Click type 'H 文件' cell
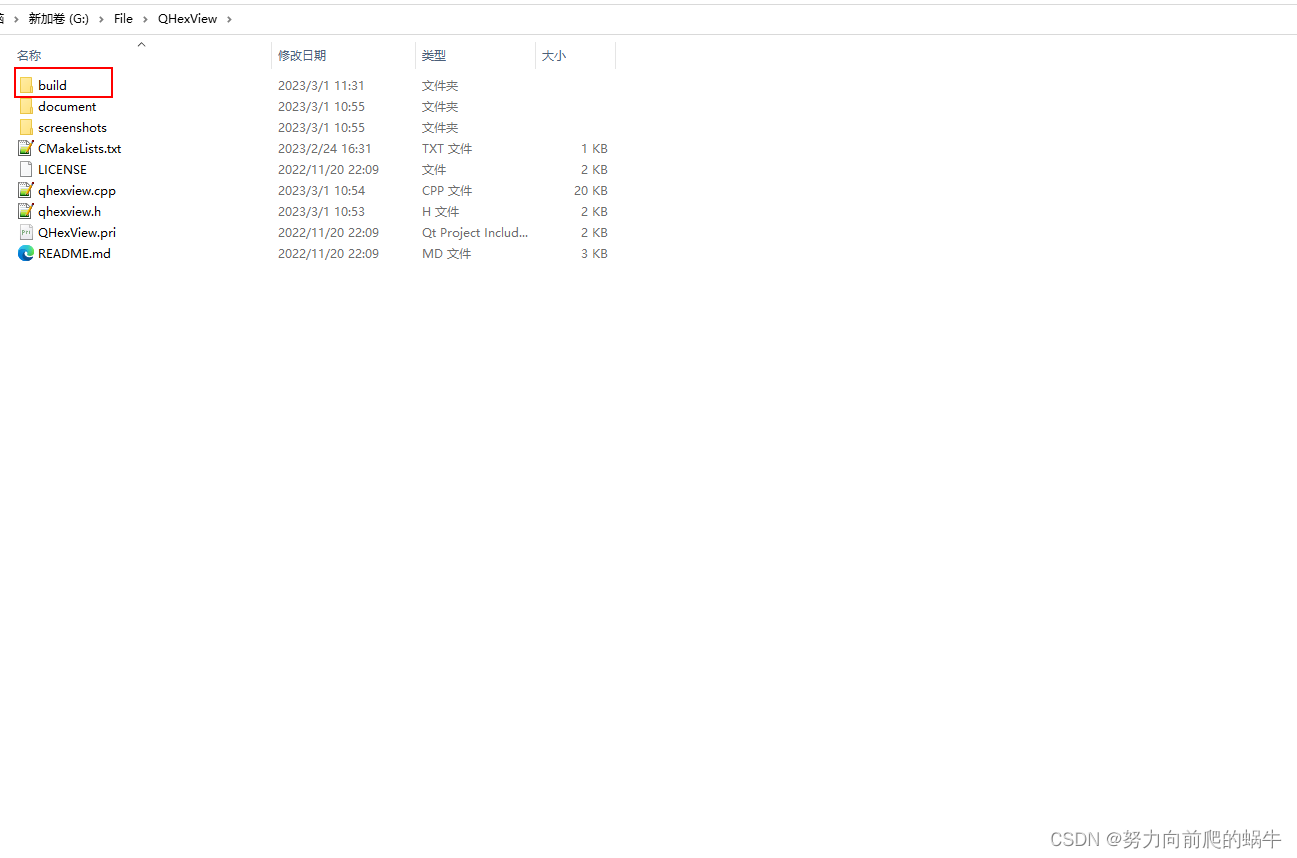 (x=440, y=211)
